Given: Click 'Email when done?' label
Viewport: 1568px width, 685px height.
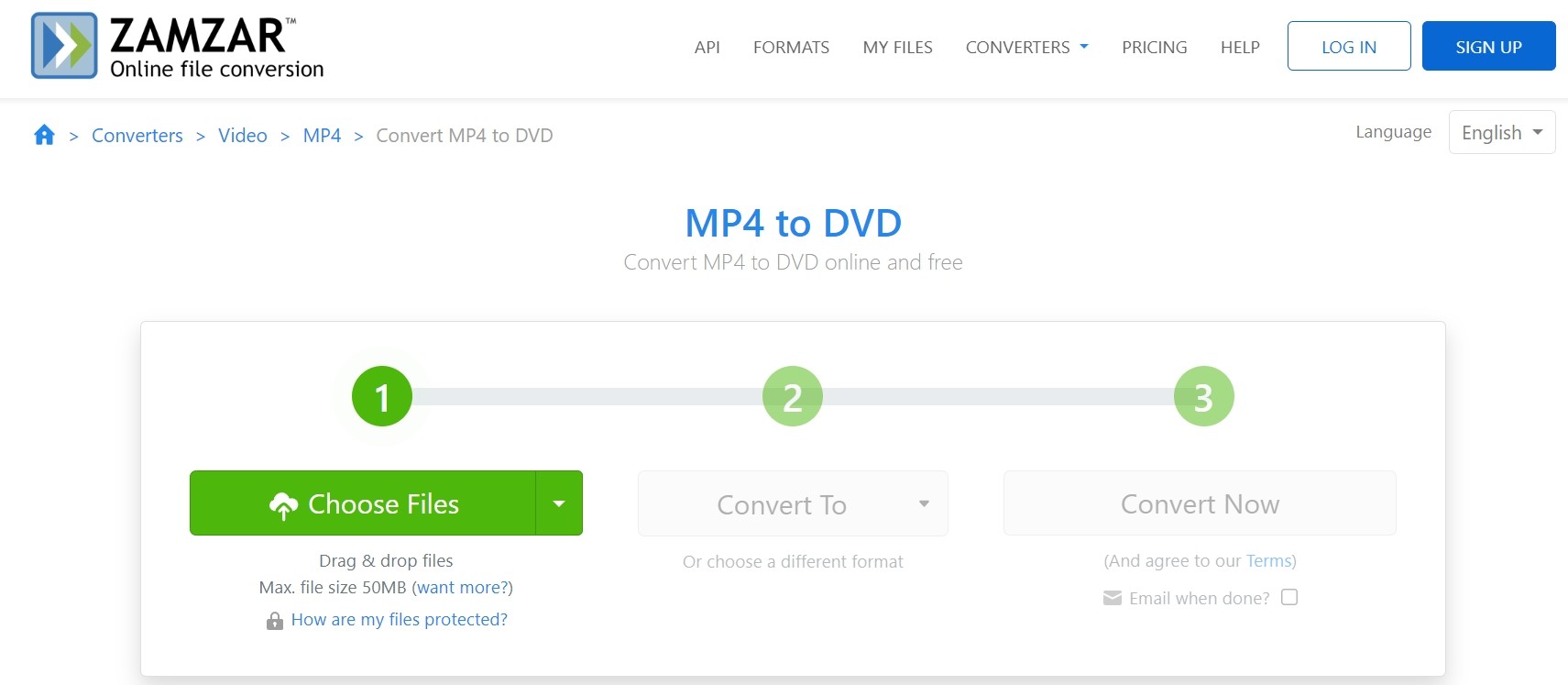Looking at the screenshot, I should (1200, 599).
